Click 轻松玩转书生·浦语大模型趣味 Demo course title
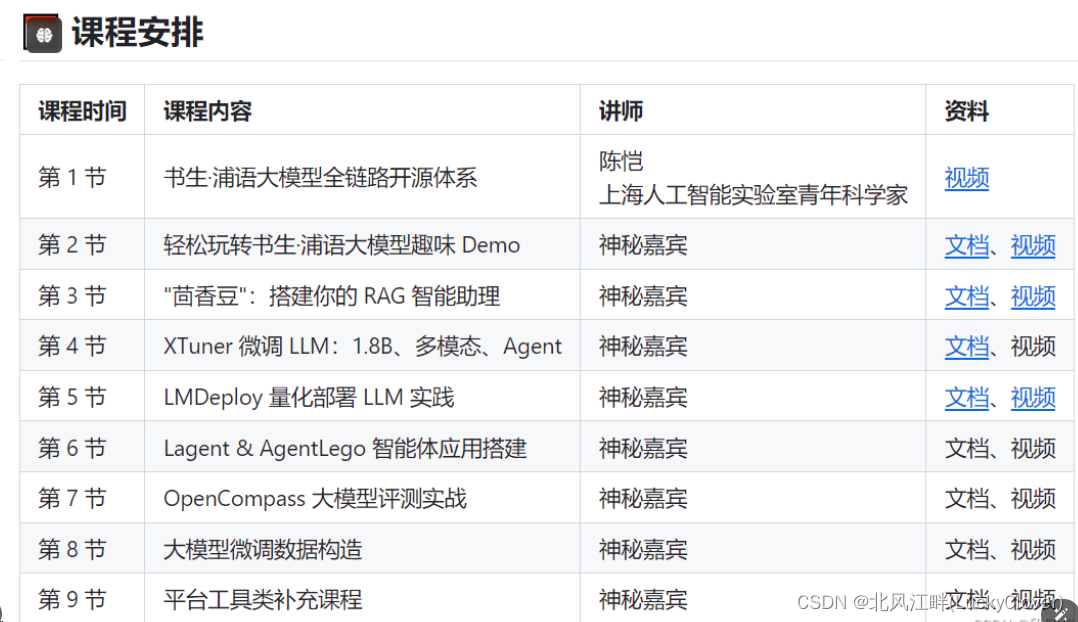The height and width of the screenshot is (622, 1078). [342, 245]
